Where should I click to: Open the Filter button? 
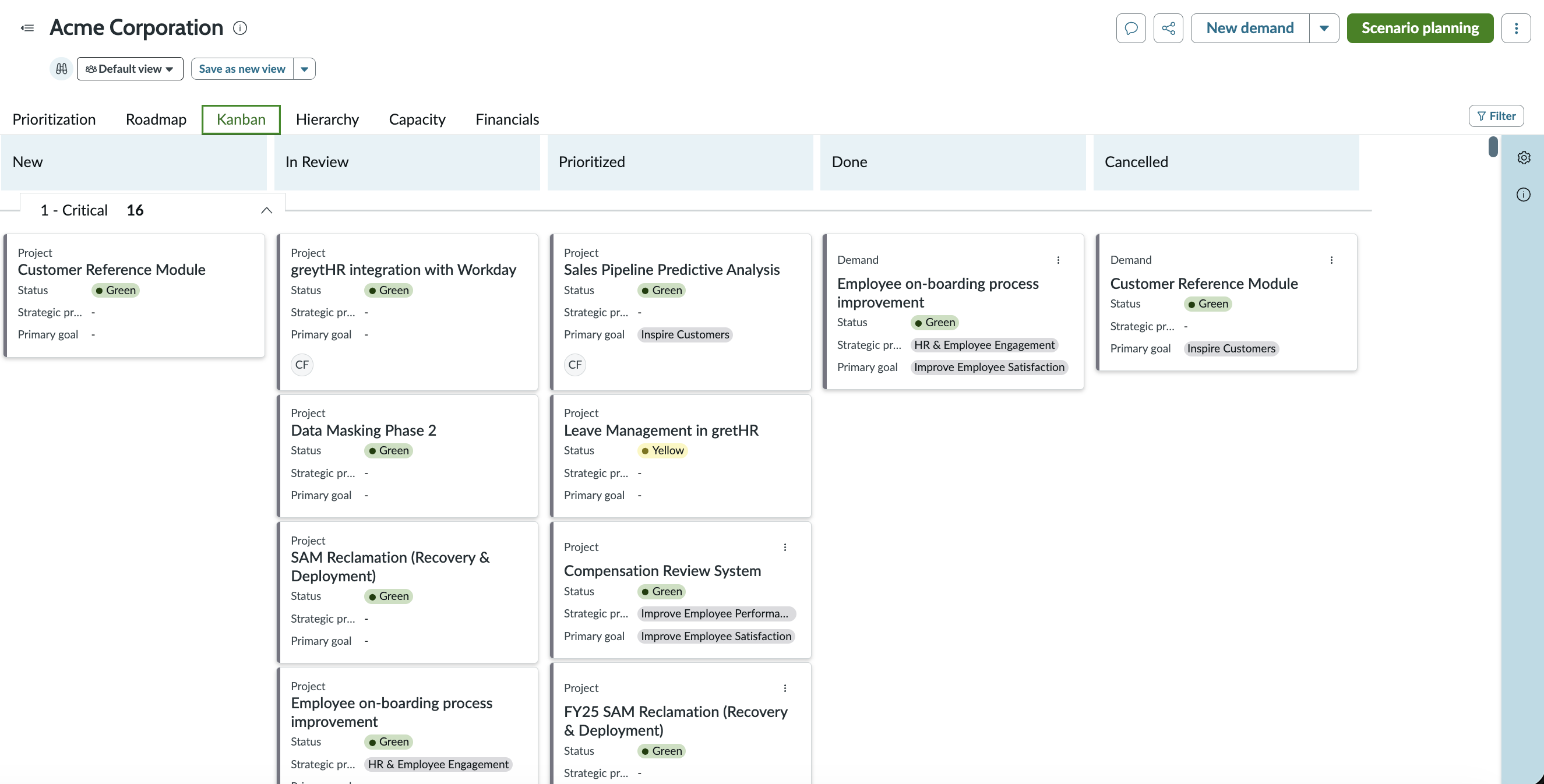1496,116
